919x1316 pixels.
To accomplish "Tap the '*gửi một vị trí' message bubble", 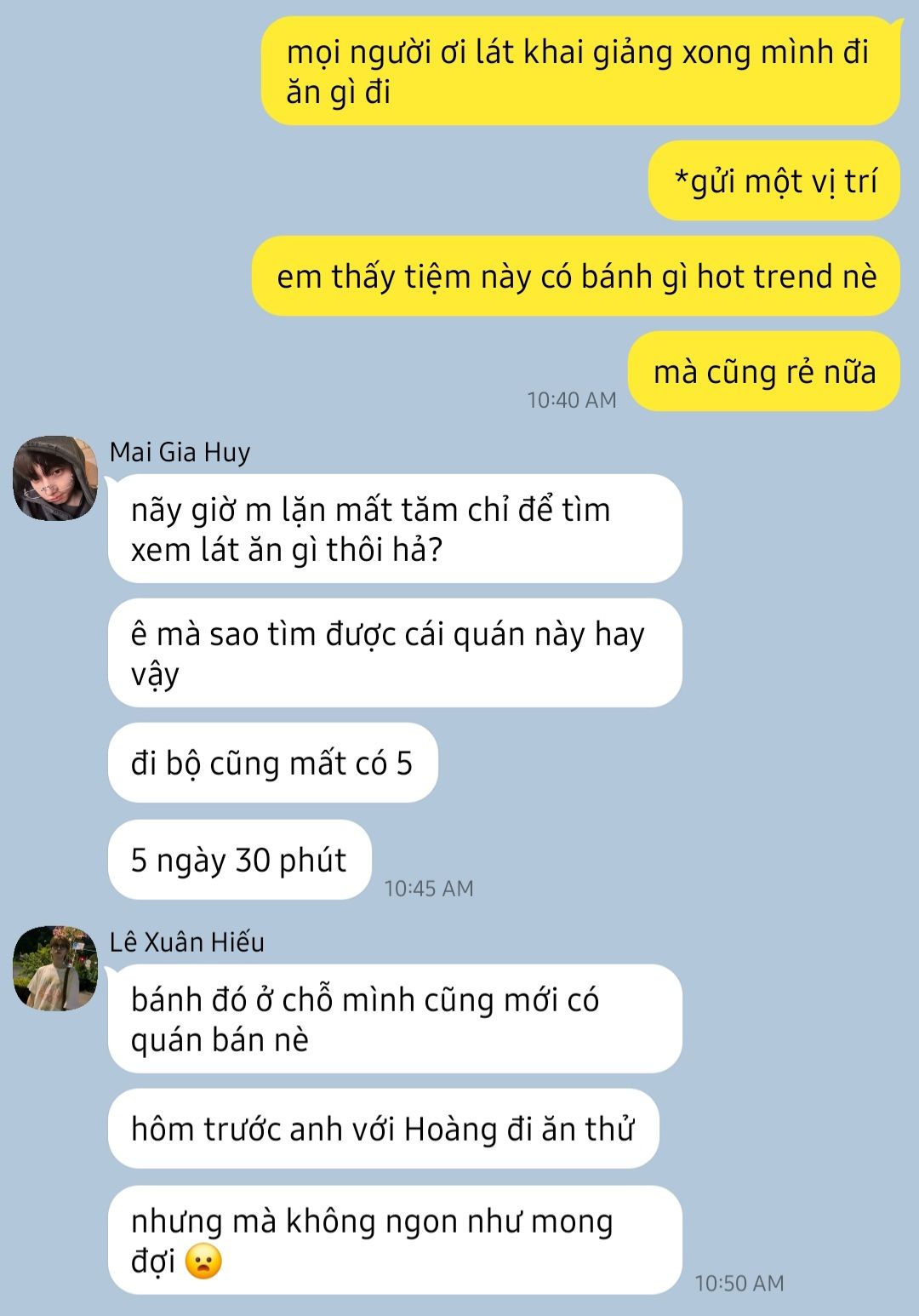I will point(774,180).
